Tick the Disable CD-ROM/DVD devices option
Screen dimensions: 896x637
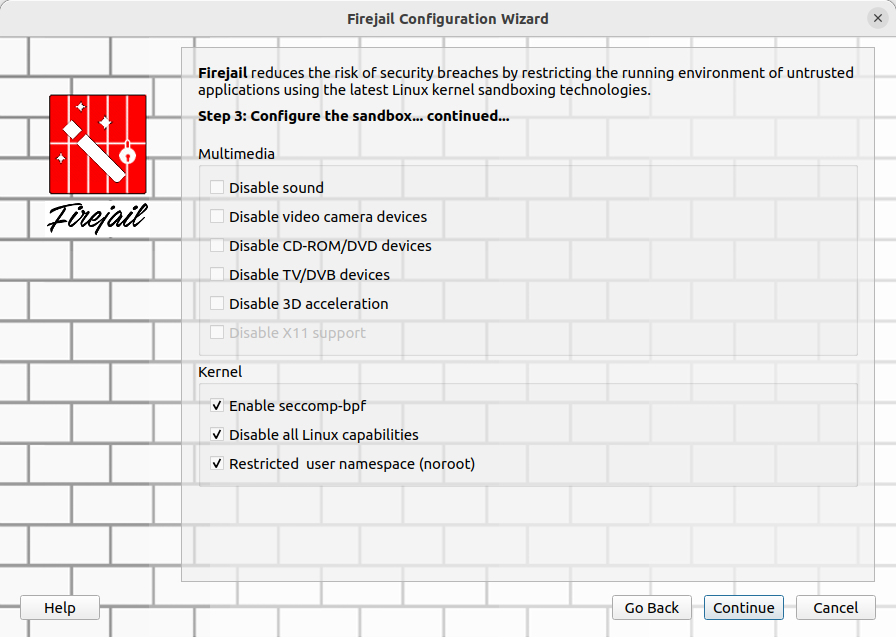point(217,245)
